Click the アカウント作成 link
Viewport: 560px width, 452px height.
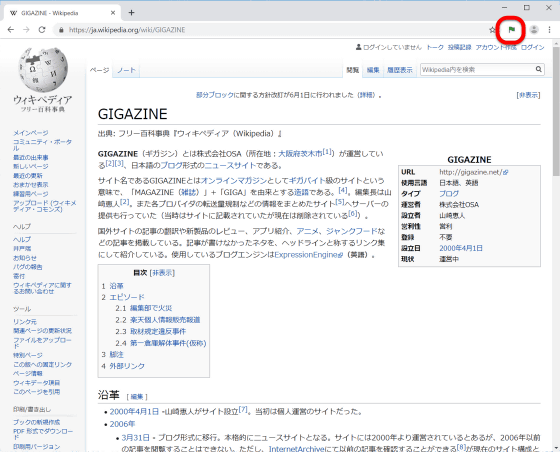[496, 47]
